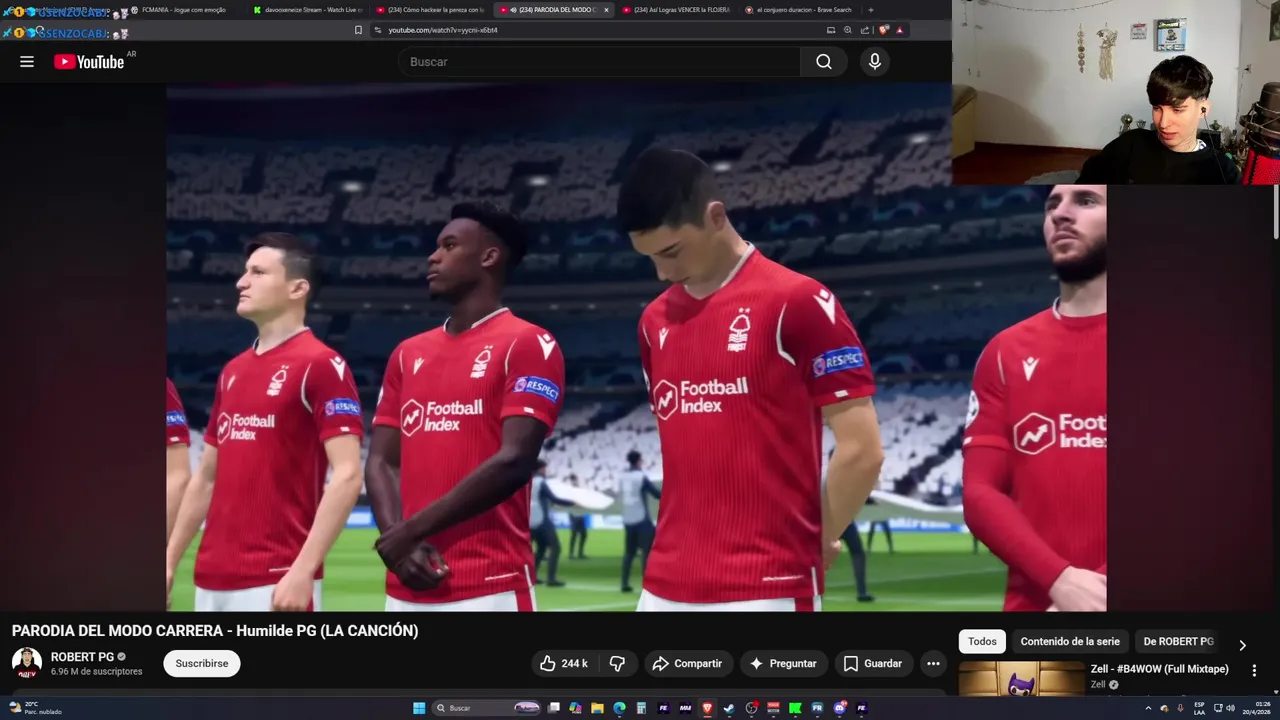
Task: Switch the ESP LAA keyboard language indicator
Action: (x=1199, y=708)
